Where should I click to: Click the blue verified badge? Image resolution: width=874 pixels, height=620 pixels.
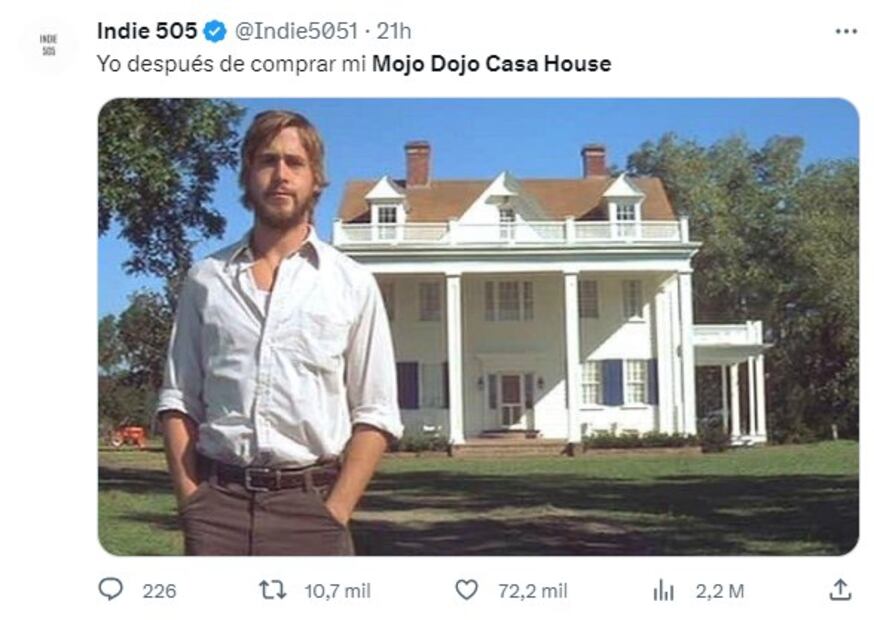coord(215,31)
